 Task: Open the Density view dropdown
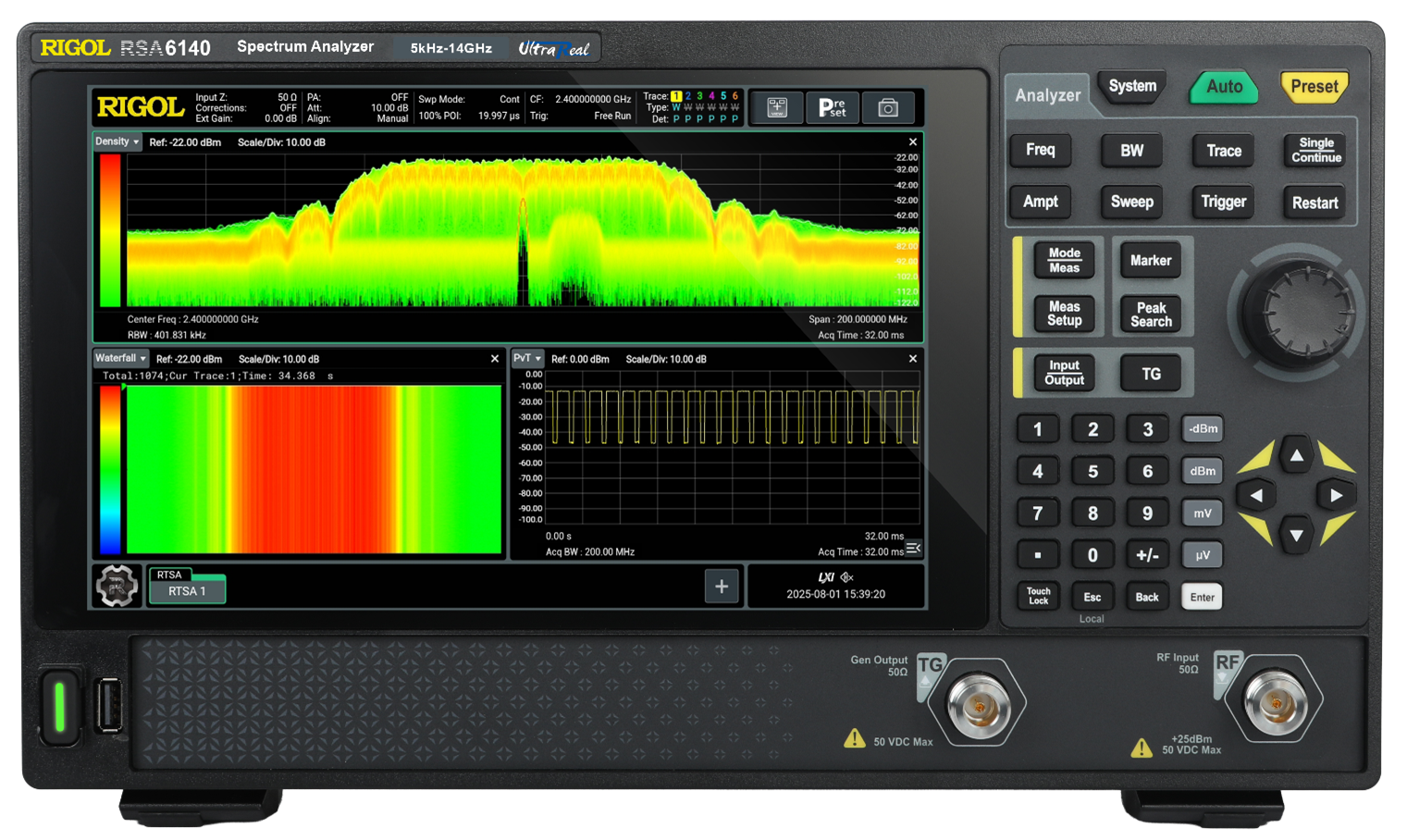point(117,142)
